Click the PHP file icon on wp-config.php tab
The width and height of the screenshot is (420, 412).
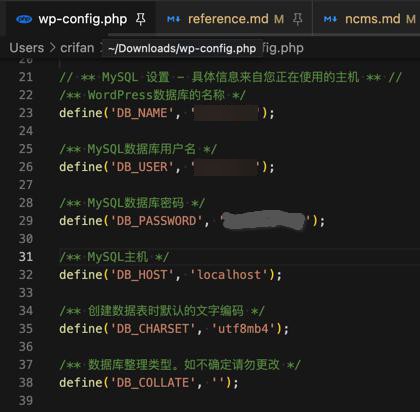click(24, 19)
